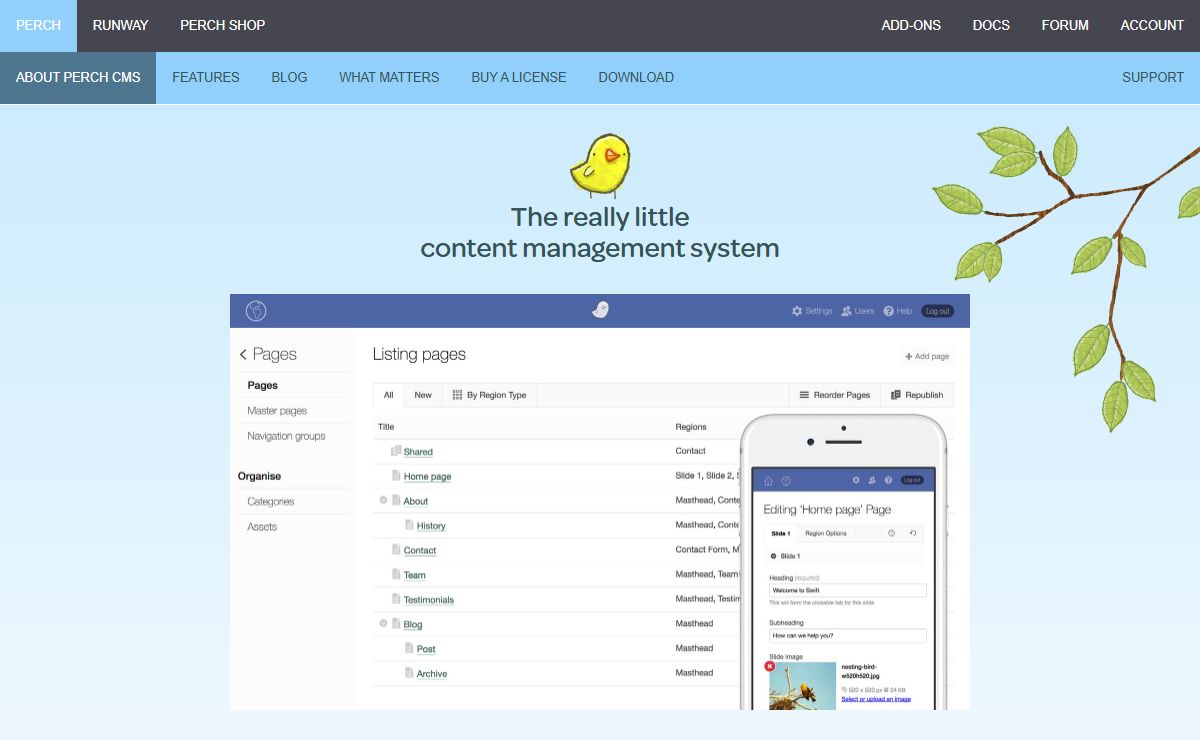Click the gear icon on phone screen

point(856,480)
